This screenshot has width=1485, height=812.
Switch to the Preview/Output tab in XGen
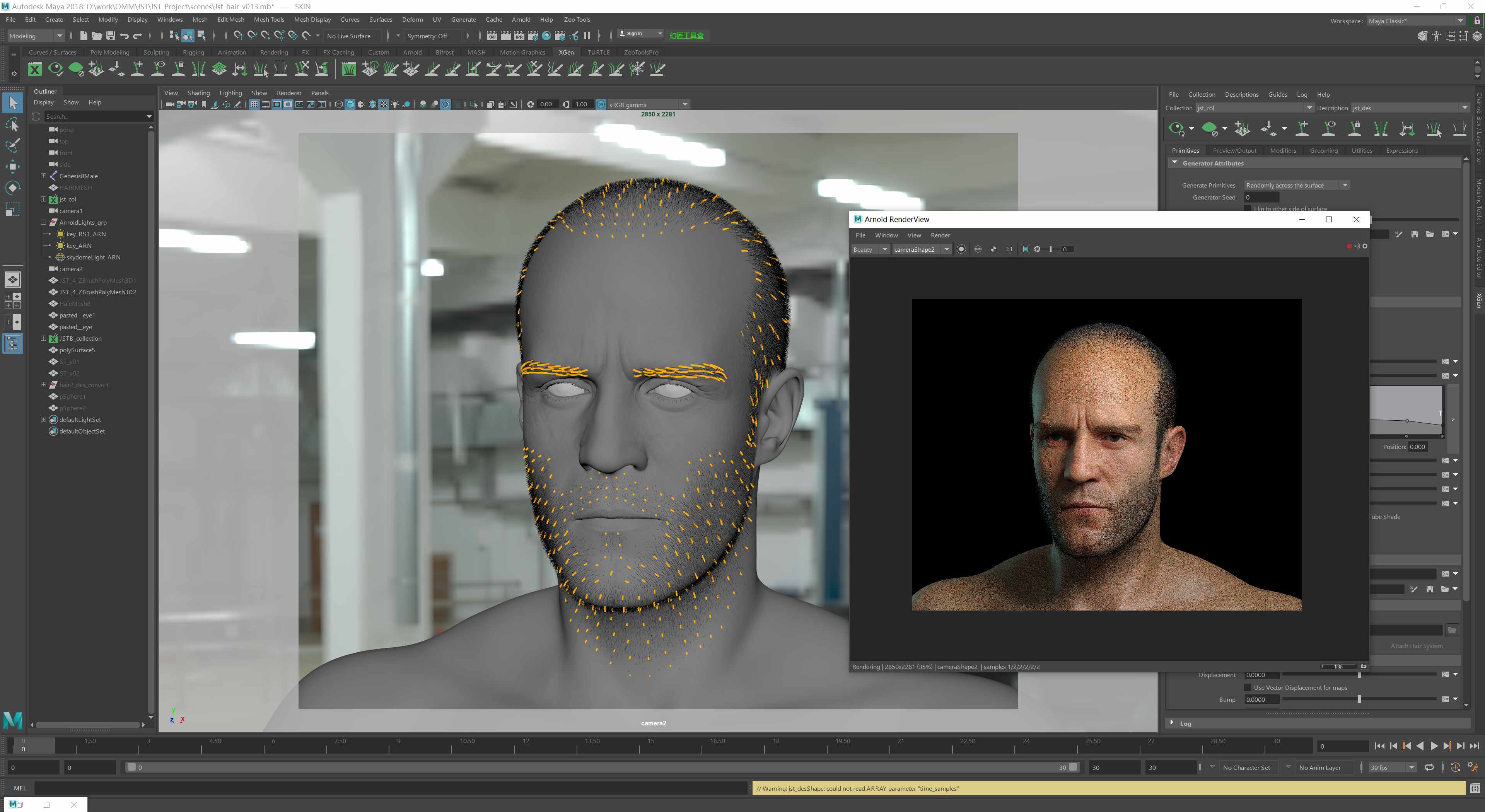coord(1234,150)
